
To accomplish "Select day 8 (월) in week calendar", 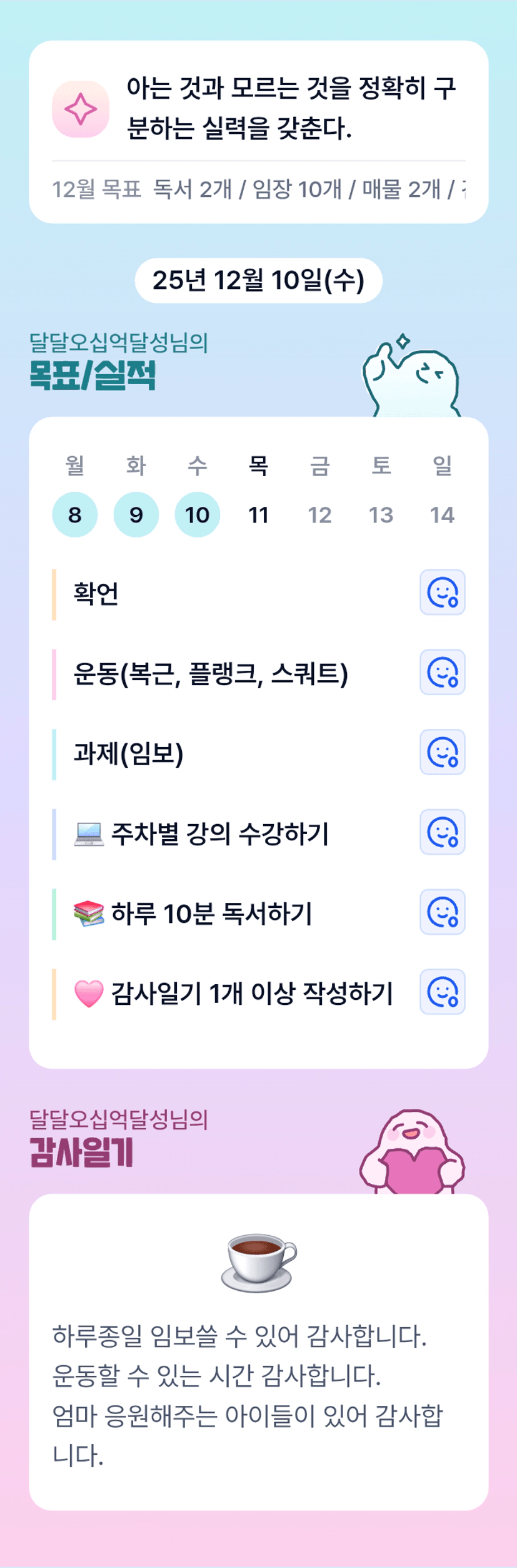I will [x=75, y=515].
